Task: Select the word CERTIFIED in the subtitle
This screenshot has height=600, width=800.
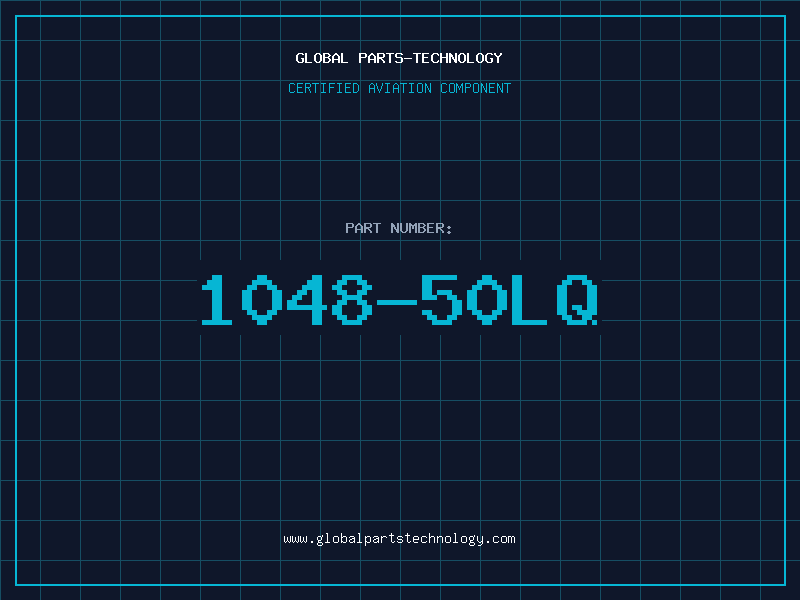Action: [323, 88]
